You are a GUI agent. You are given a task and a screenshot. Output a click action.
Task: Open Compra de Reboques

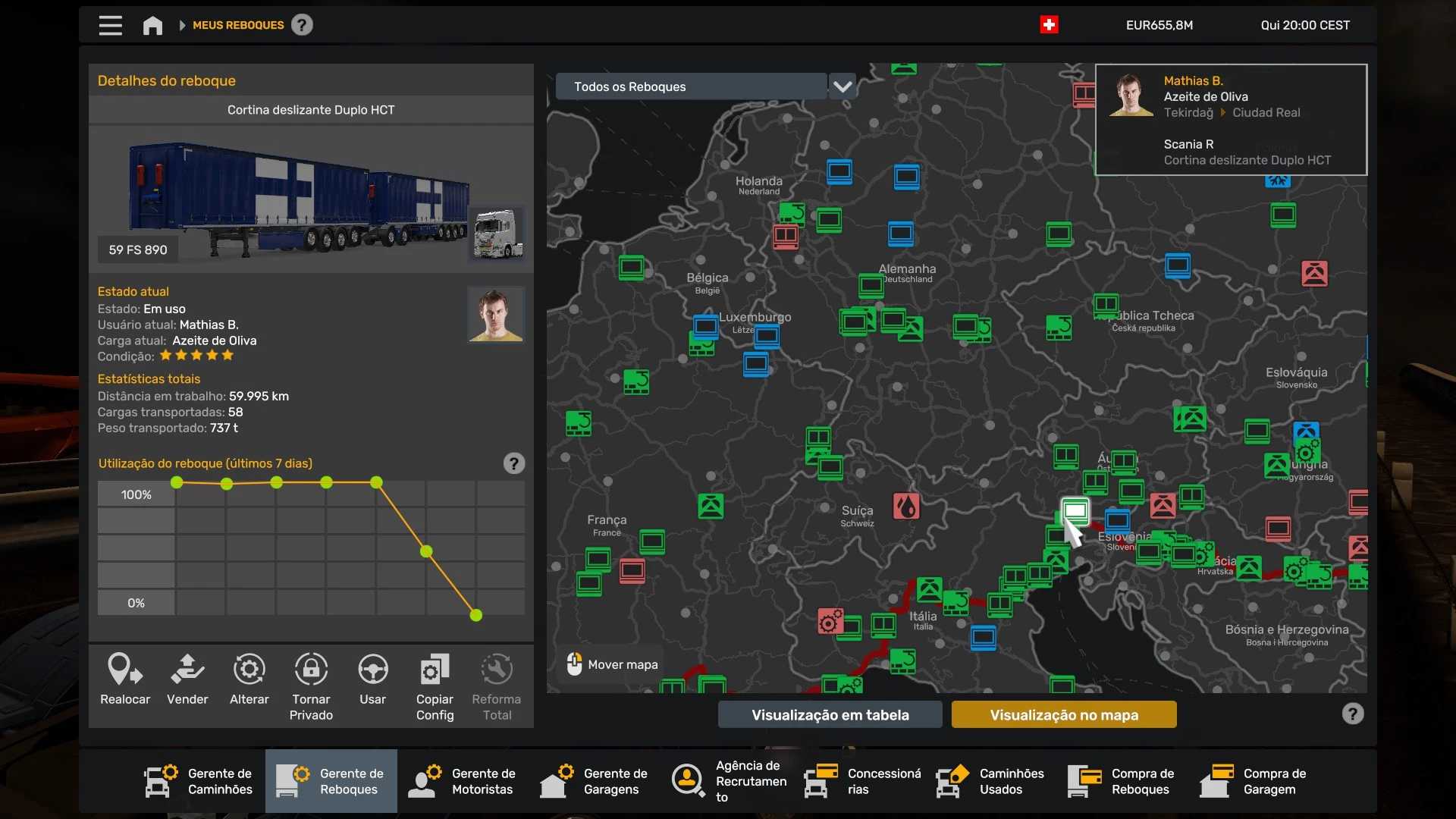pos(1123,781)
